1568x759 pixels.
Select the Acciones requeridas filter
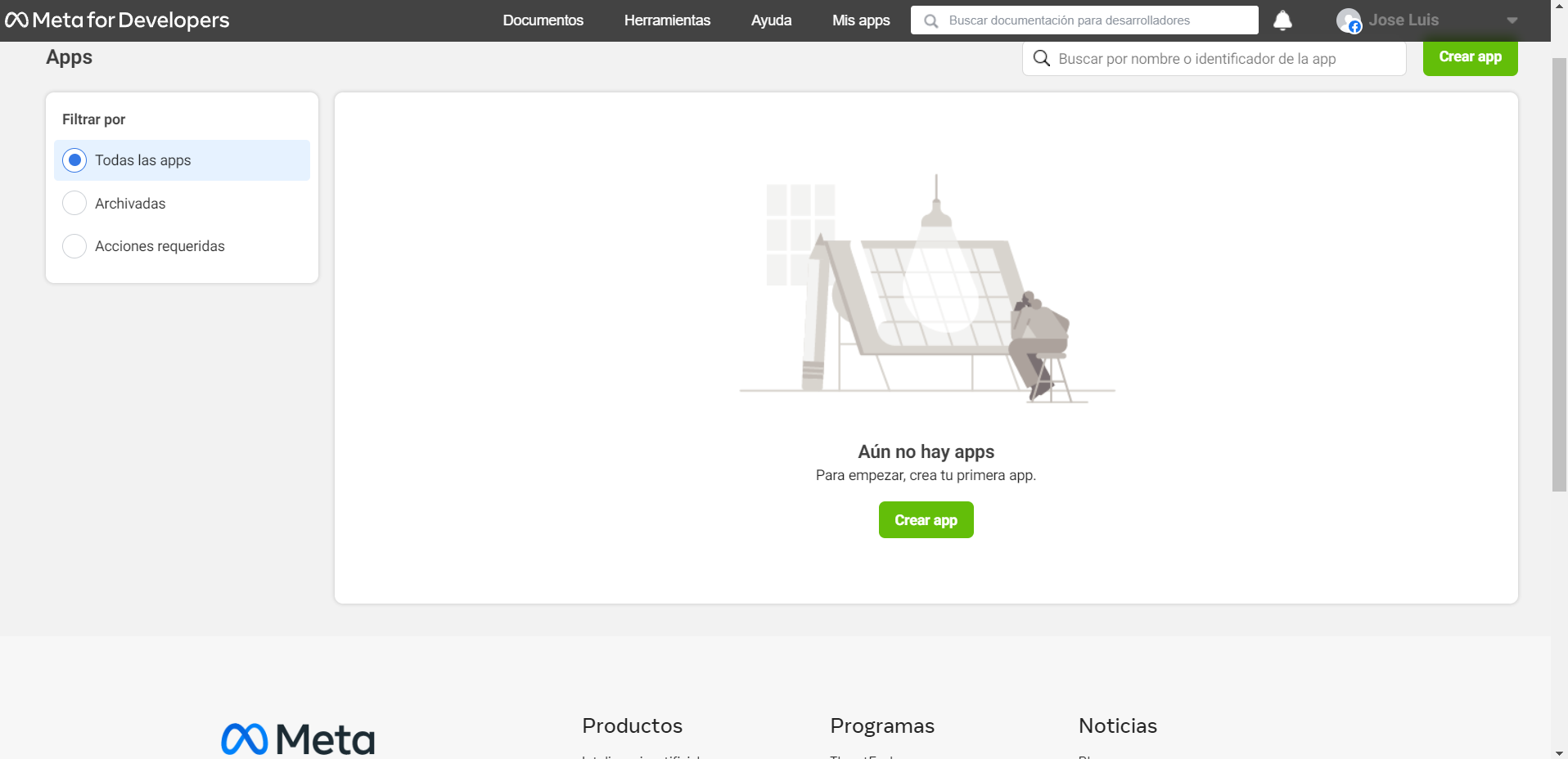pos(74,246)
